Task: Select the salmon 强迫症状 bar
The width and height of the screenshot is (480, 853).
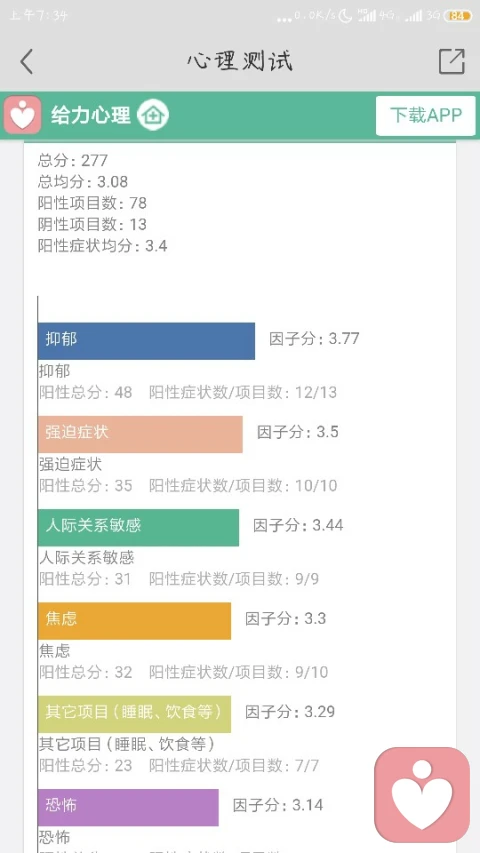Action: point(140,434)
